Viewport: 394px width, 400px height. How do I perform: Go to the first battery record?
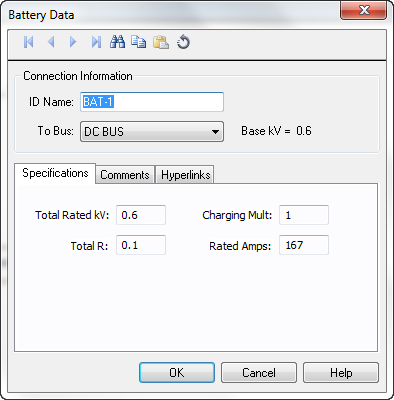[x=29, y=42]
